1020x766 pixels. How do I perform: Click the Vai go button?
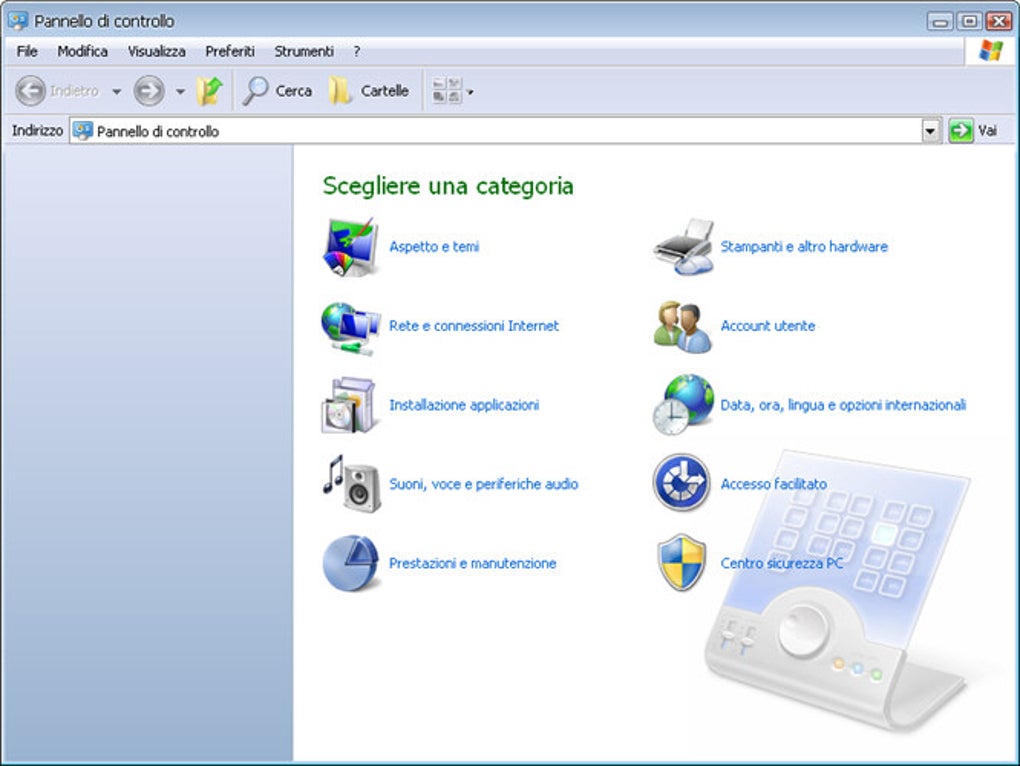[x=974, y=131]
